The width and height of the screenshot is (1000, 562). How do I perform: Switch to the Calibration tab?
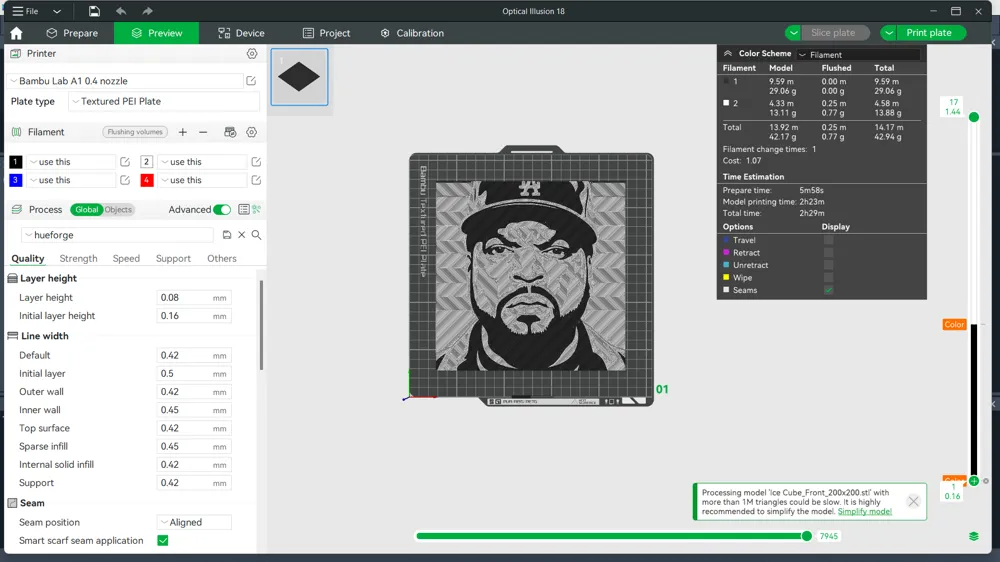pyautogui.click(x=412, y=33)
